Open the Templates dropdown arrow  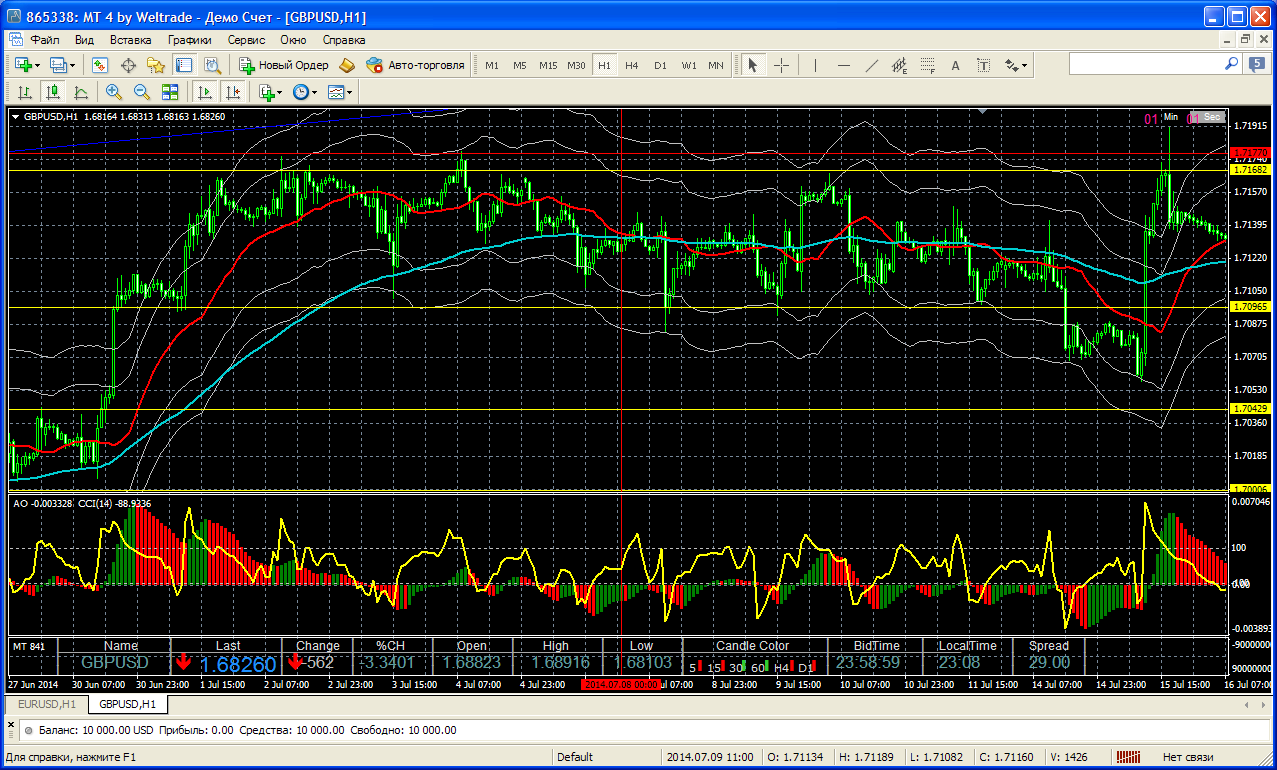350,92
